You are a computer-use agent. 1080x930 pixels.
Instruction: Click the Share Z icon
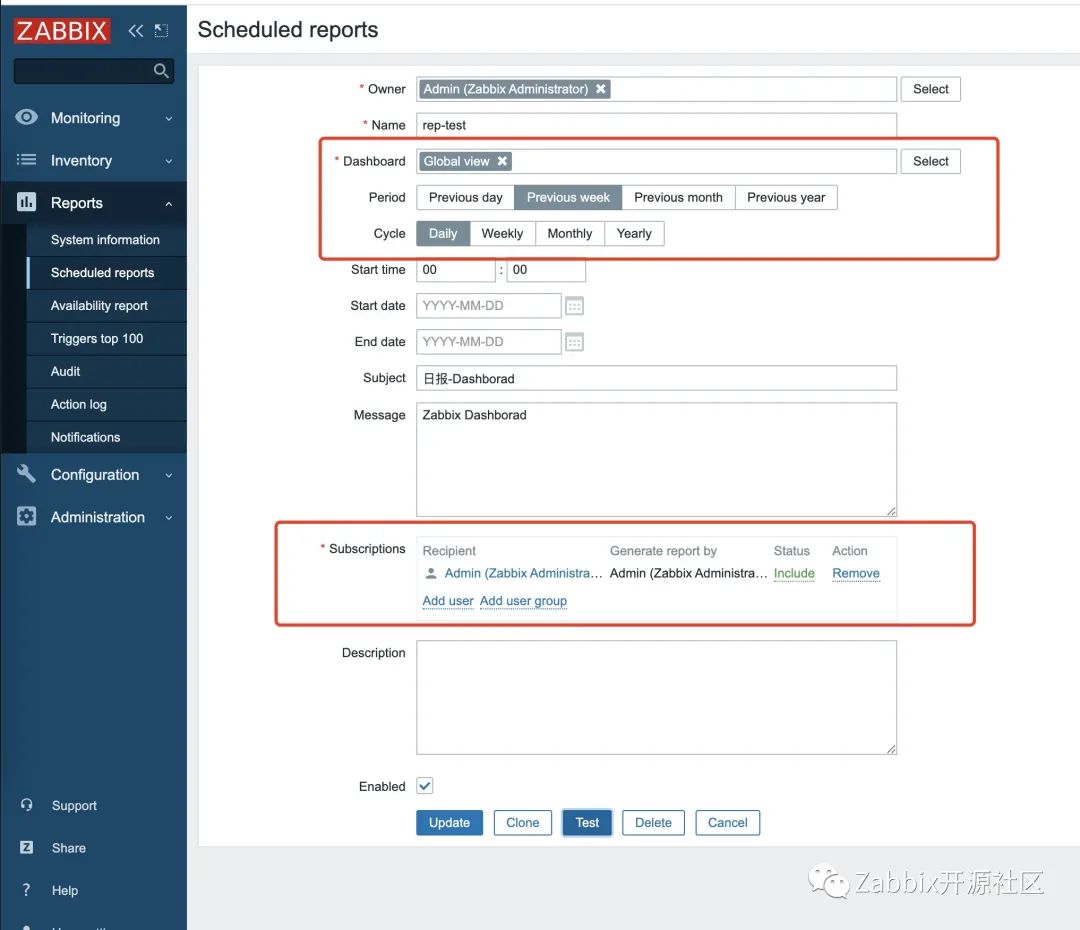click(x=26, y=847)
